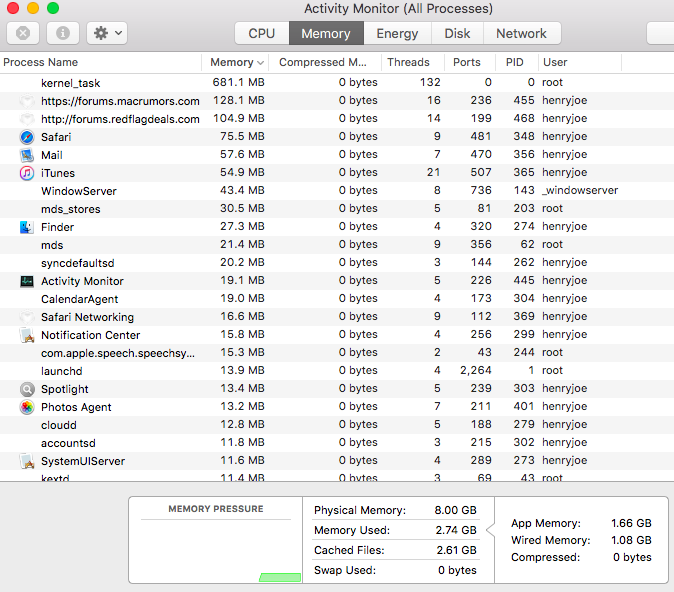Screen dimensions: 674x592
Task: Switch to the Disk tab
Action: [457, 33]
